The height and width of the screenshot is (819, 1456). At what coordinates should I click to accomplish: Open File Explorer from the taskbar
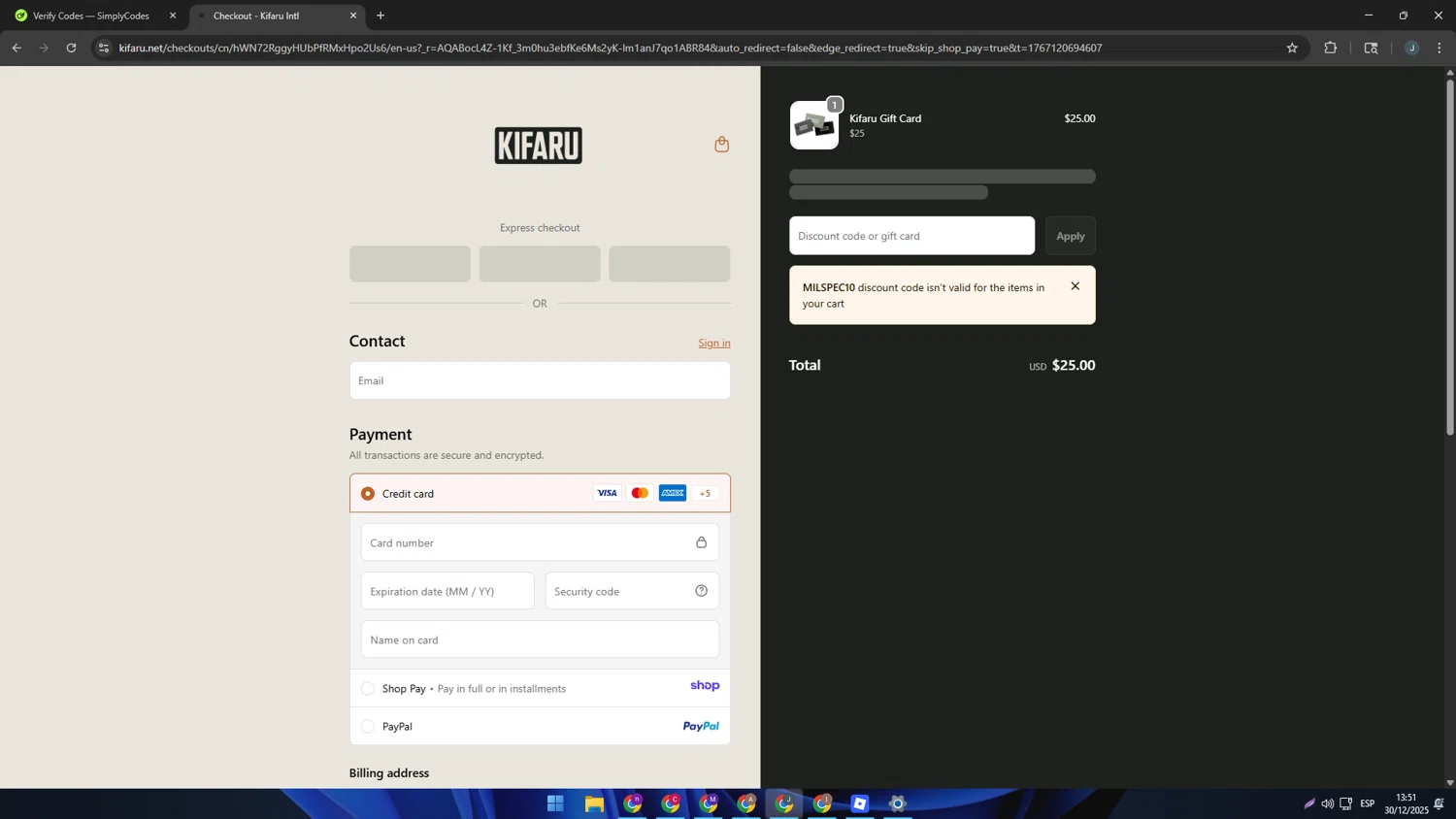pyautogui.click(x=594, y=803)
